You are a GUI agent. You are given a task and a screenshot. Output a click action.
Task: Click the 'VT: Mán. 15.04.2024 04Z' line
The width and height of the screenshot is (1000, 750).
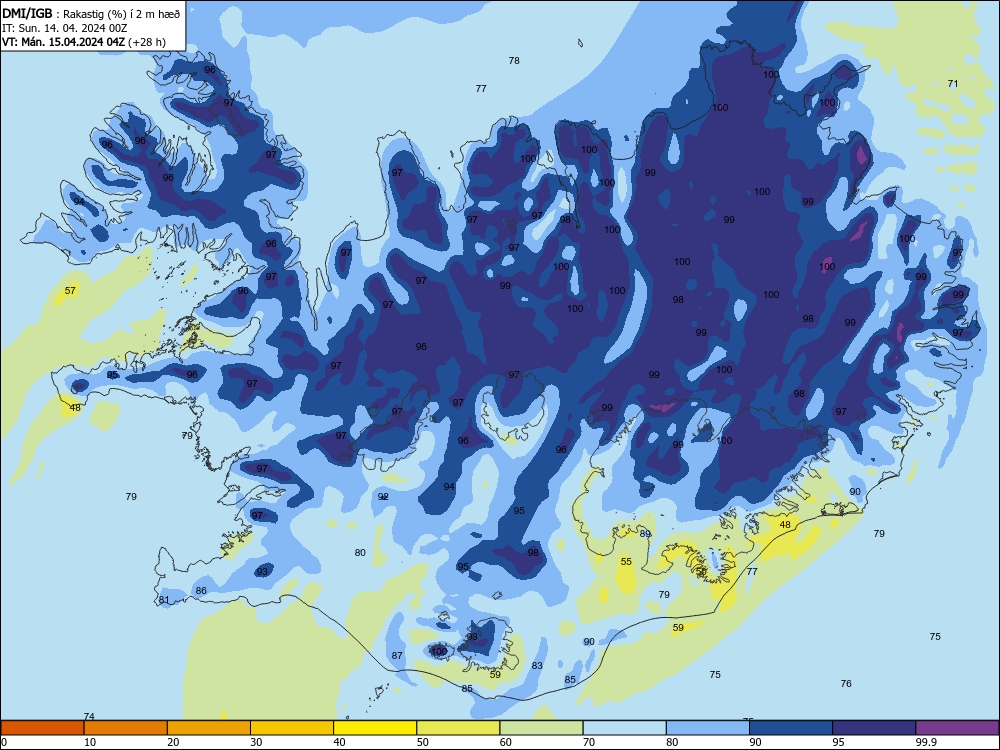63,42
